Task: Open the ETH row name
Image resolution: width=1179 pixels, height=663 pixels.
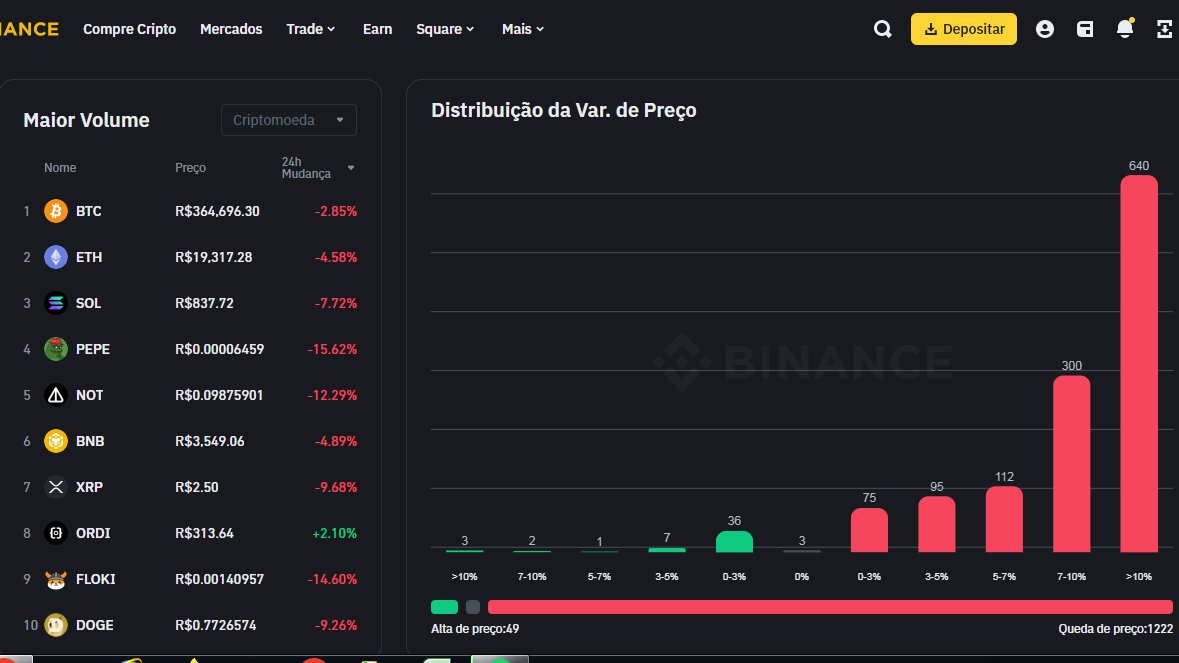Action: pos(89,257)
